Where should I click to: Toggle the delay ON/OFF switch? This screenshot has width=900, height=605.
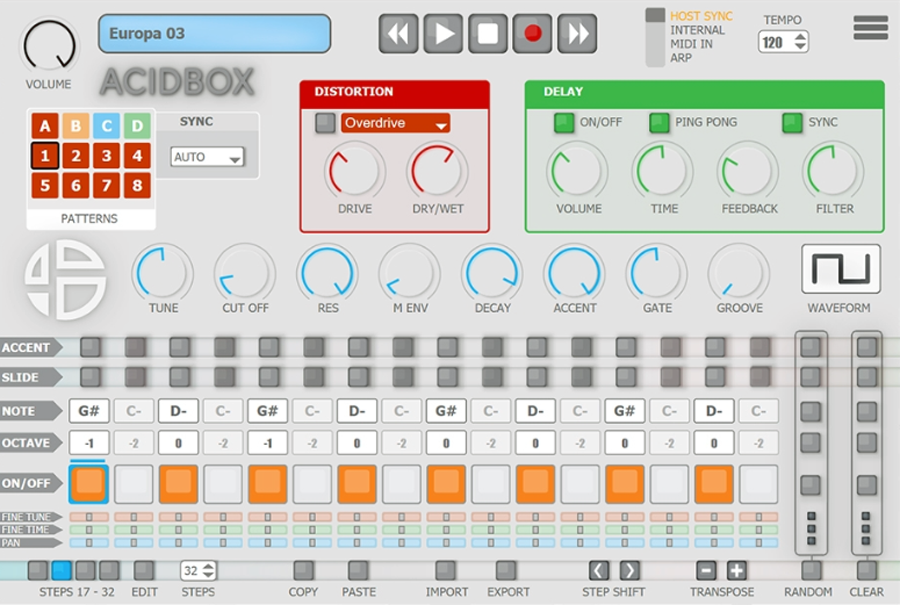click(x=564, y=122)
